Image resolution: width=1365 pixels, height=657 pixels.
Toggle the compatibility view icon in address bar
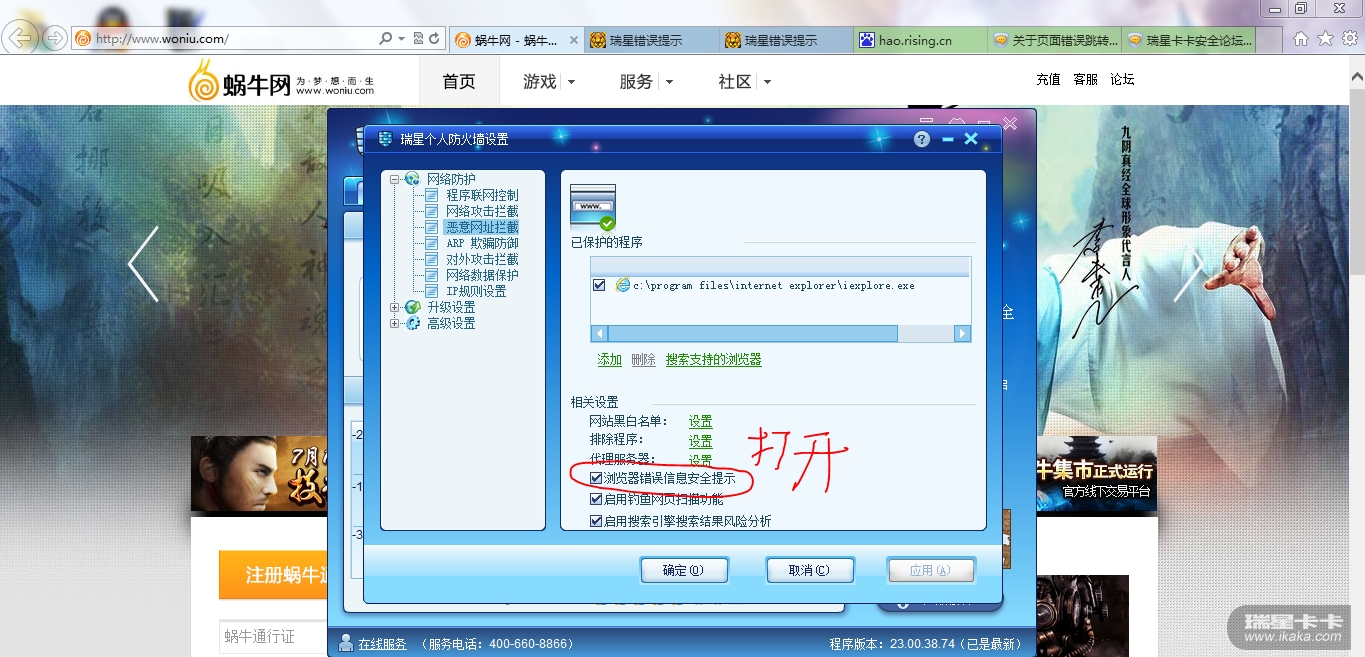(419, 39)
